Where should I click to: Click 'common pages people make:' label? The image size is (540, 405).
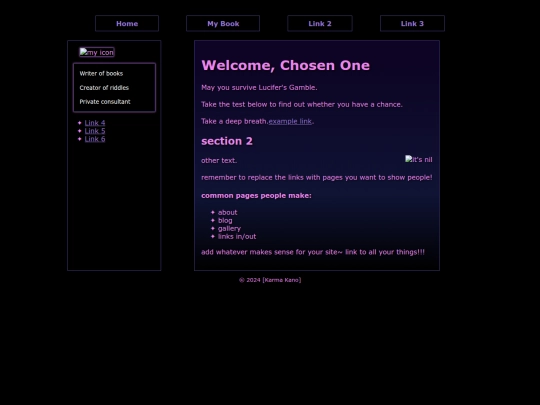(256, 196)
